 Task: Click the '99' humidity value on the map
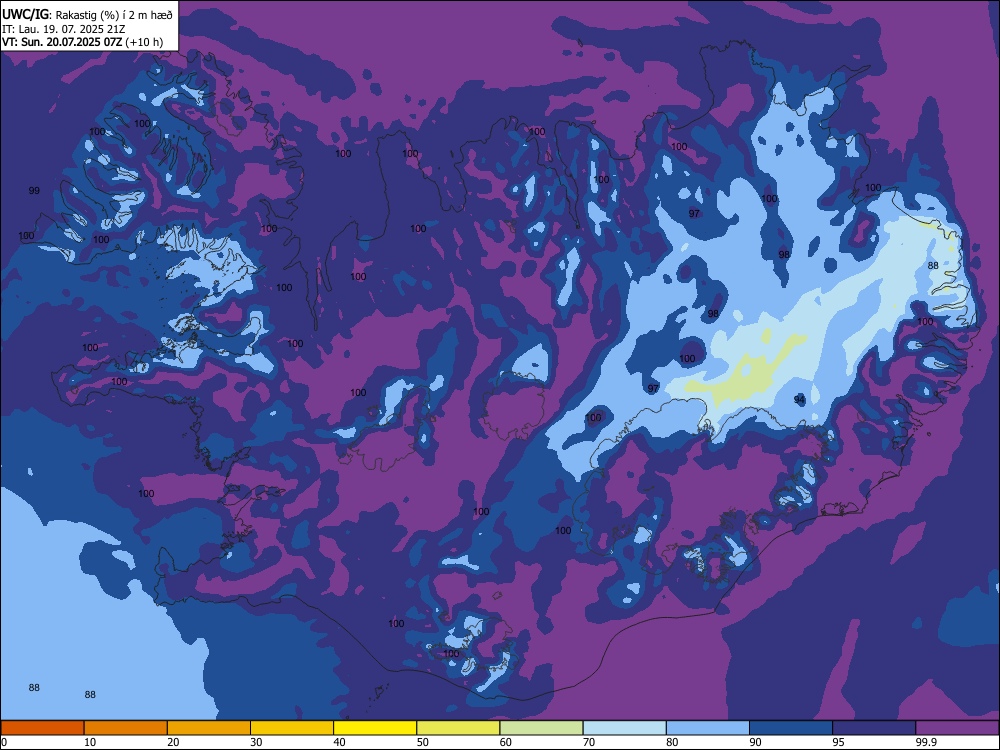[x=34, y=191]
